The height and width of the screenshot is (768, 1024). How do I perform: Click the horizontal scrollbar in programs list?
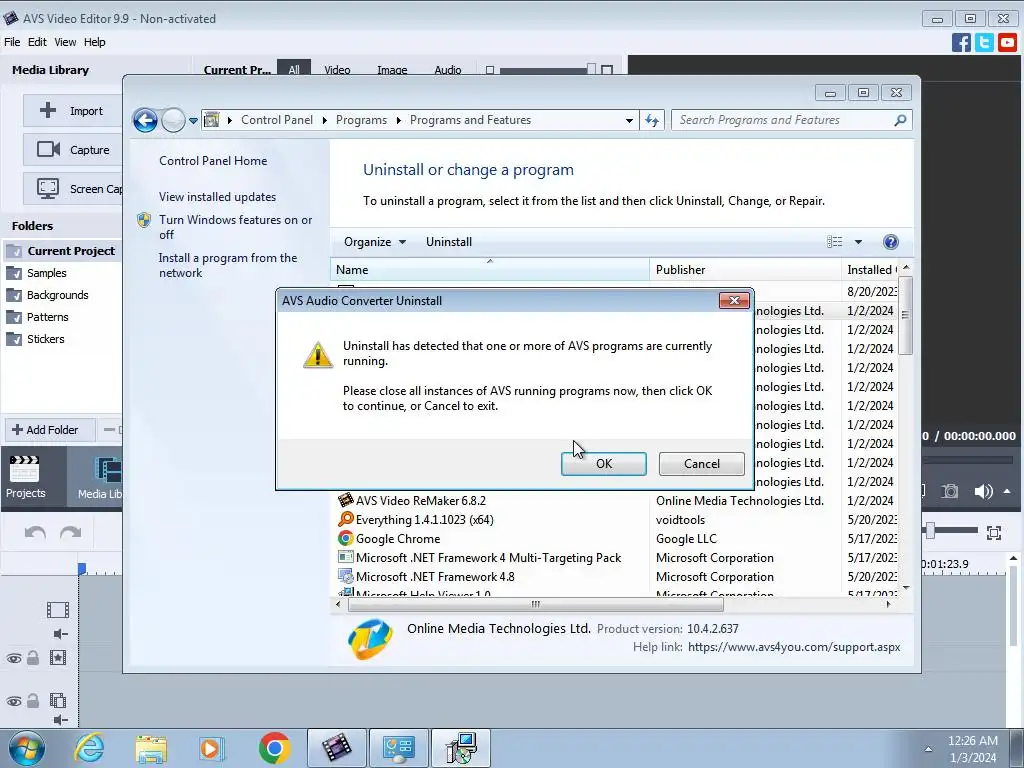click(x=536, y=604)
